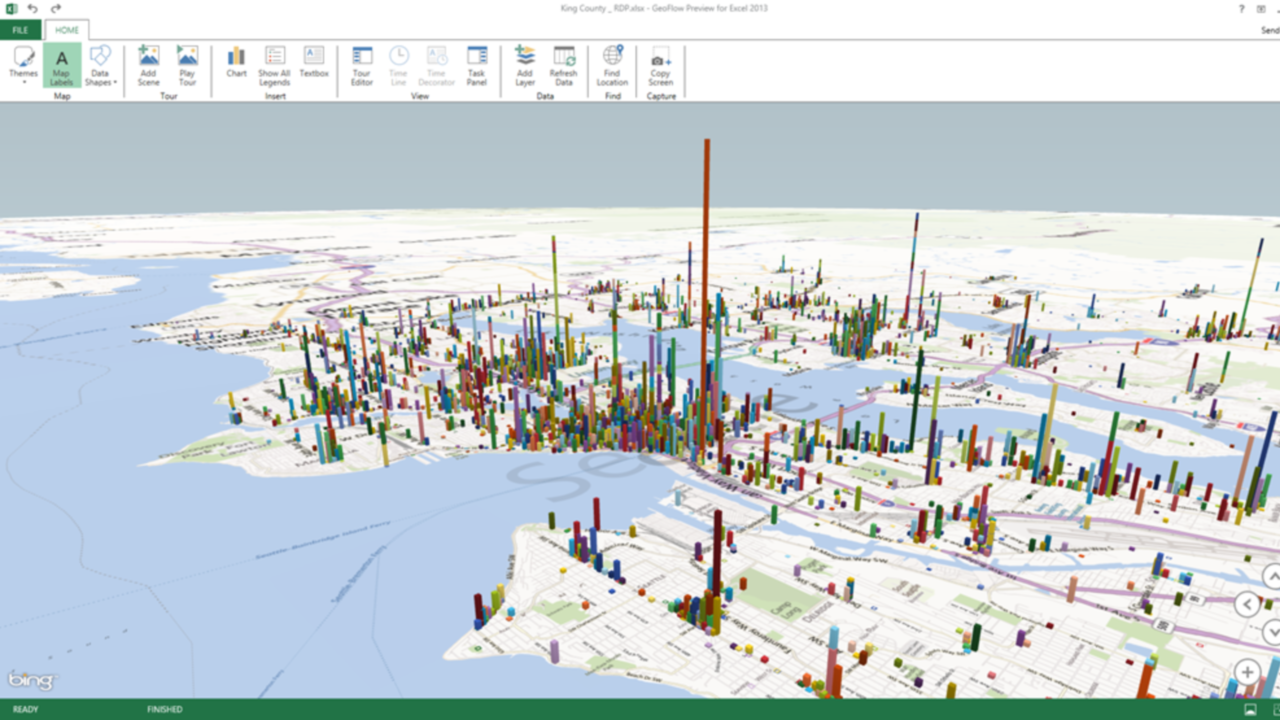
Task: Click Refresh Data
Action: [564, 65]
